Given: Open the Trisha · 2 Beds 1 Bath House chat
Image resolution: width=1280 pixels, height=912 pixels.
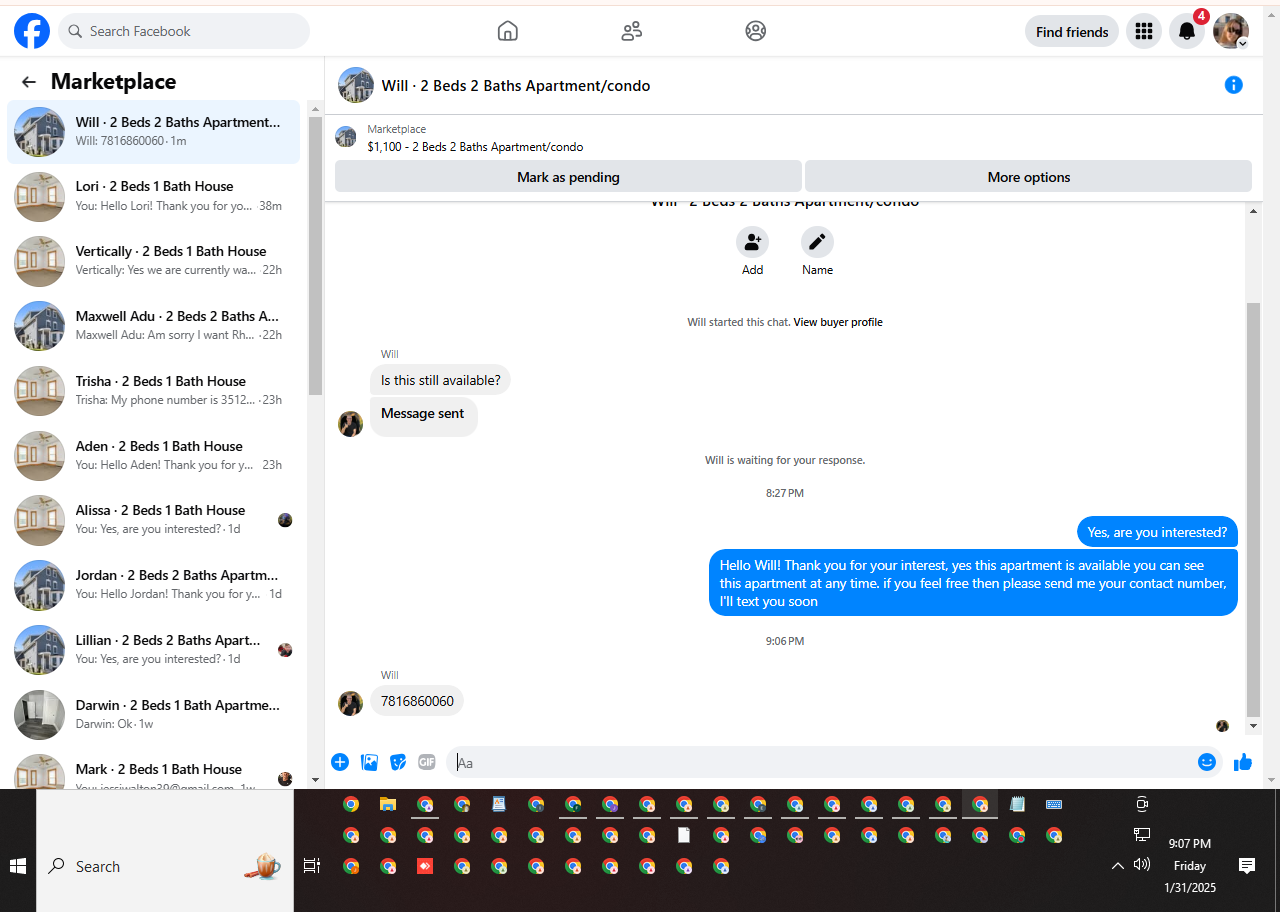Looking at the screenshot, I should tap(154, 391).
